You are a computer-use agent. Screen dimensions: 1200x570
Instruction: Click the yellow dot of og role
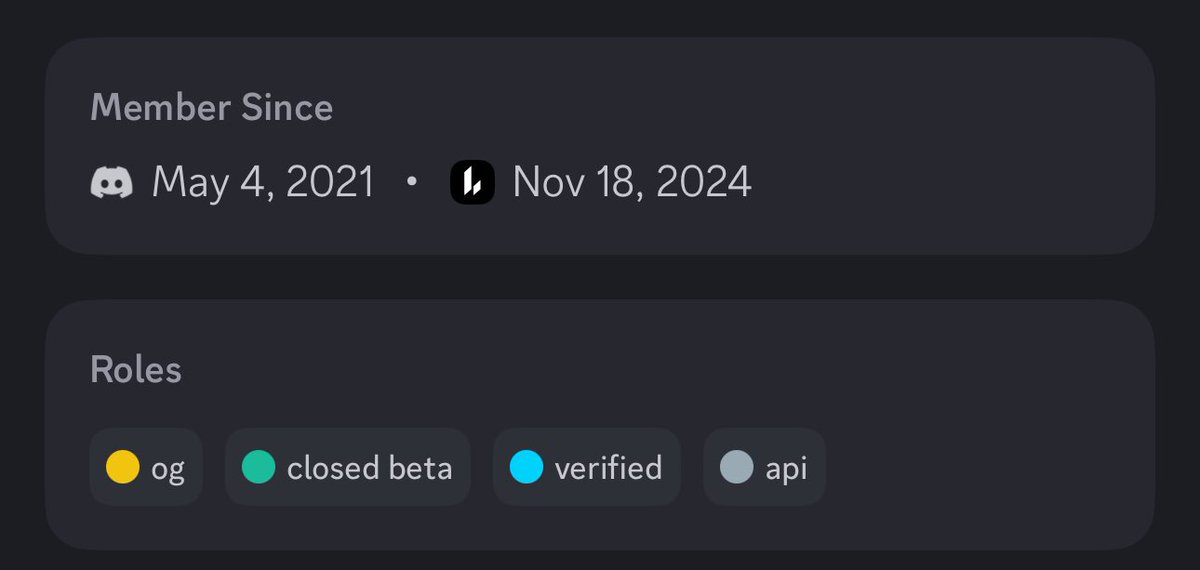point(122,467)
